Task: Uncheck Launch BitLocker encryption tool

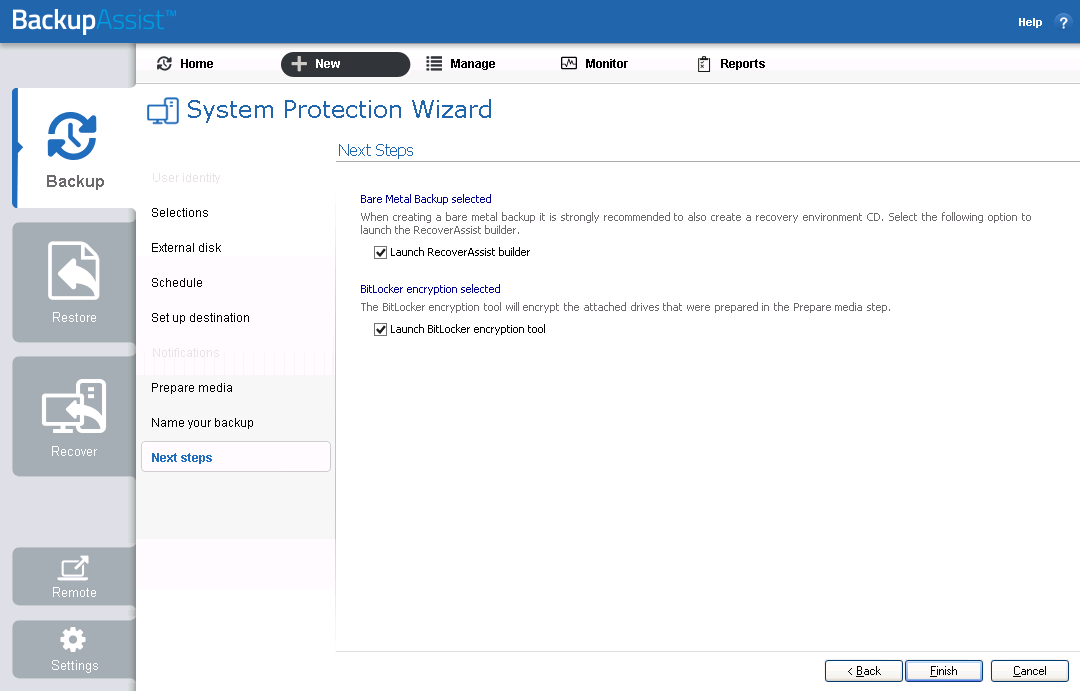Action: pos(380,330)
